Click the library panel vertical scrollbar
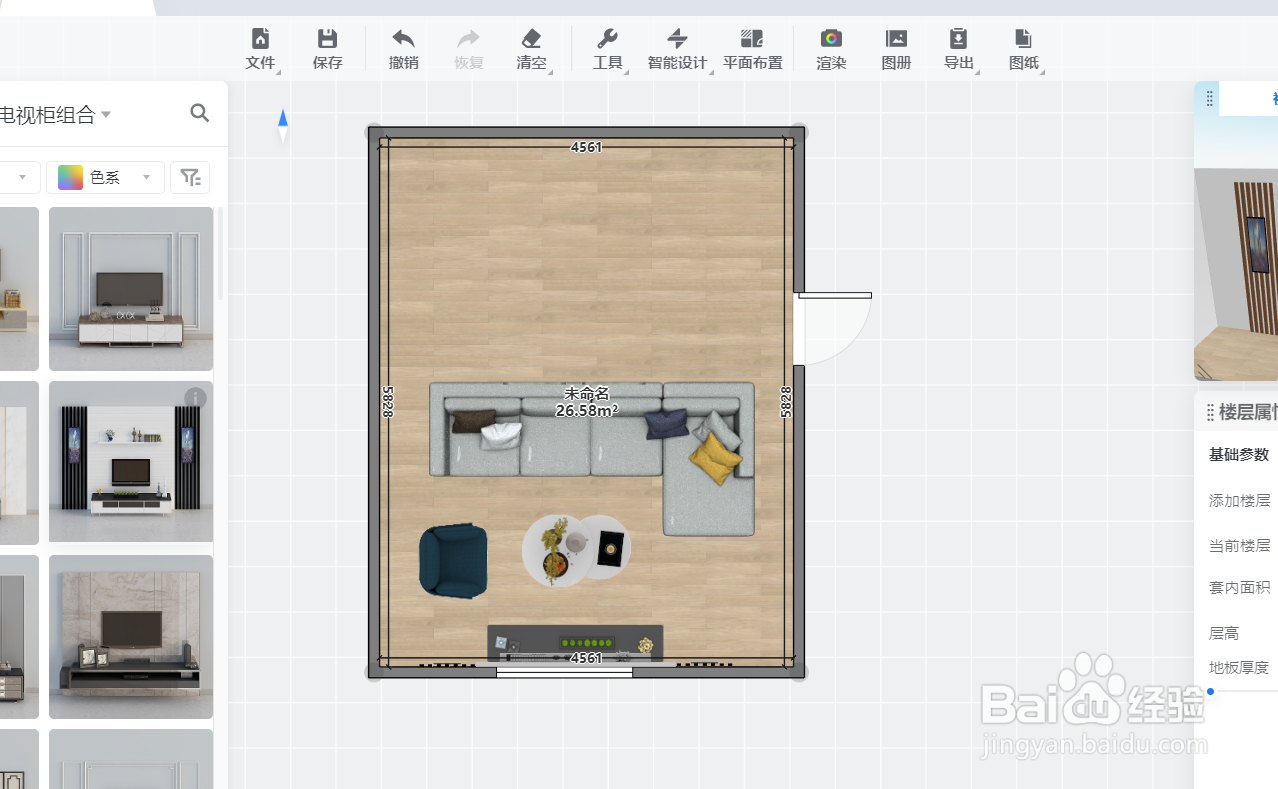 220,253
